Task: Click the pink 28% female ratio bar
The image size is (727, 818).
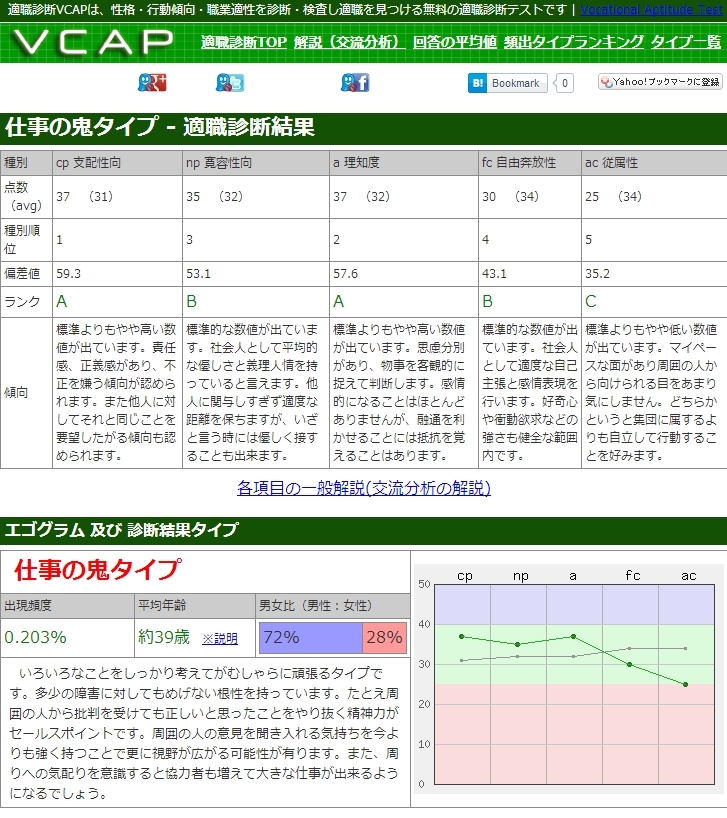Action: click(384, 637)
